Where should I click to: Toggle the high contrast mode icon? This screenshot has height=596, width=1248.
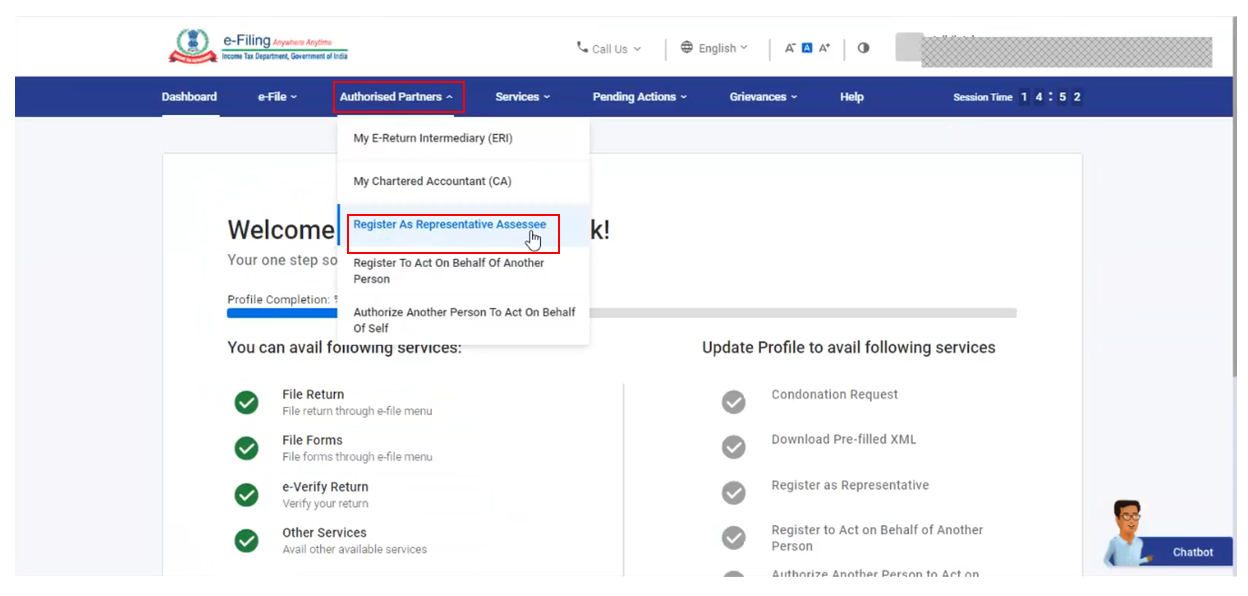(863, 48)
